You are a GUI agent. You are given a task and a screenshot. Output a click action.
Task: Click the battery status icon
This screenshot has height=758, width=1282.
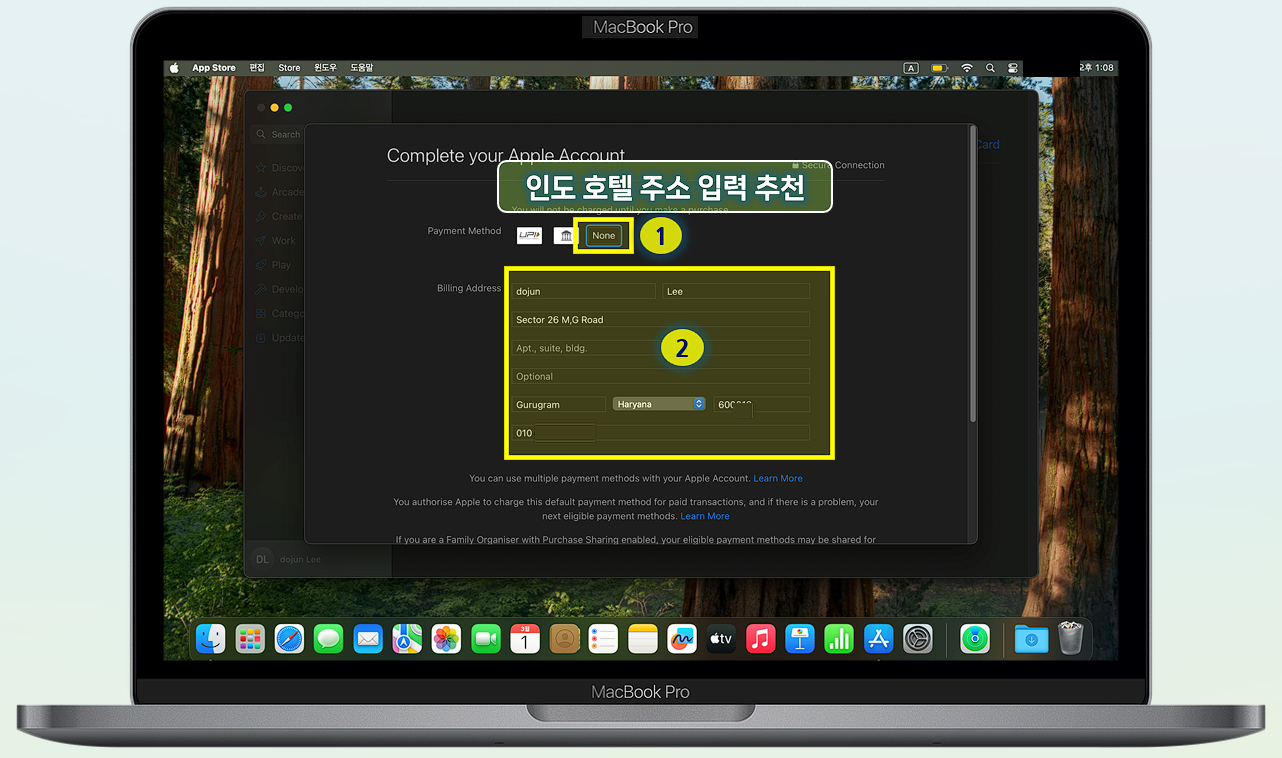point(939,68)
